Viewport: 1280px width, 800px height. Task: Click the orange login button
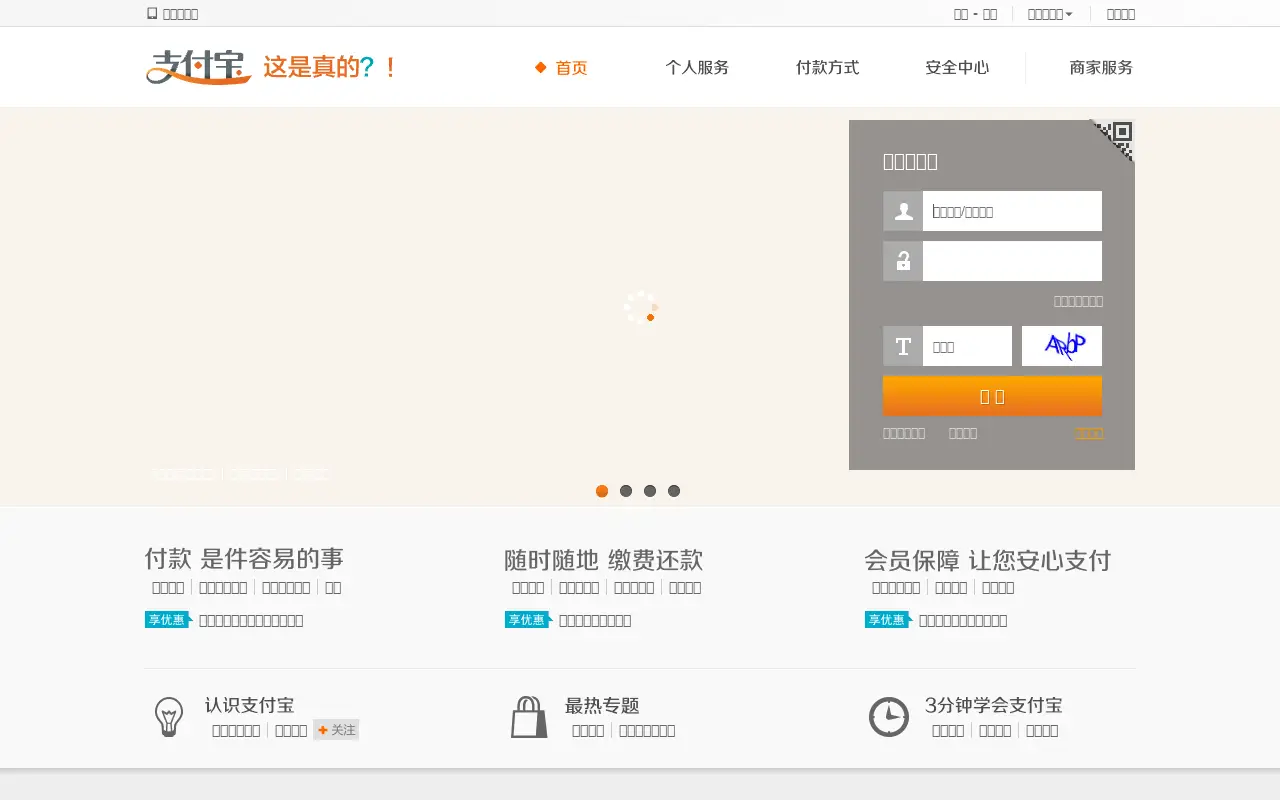click(x=992, y=396)
